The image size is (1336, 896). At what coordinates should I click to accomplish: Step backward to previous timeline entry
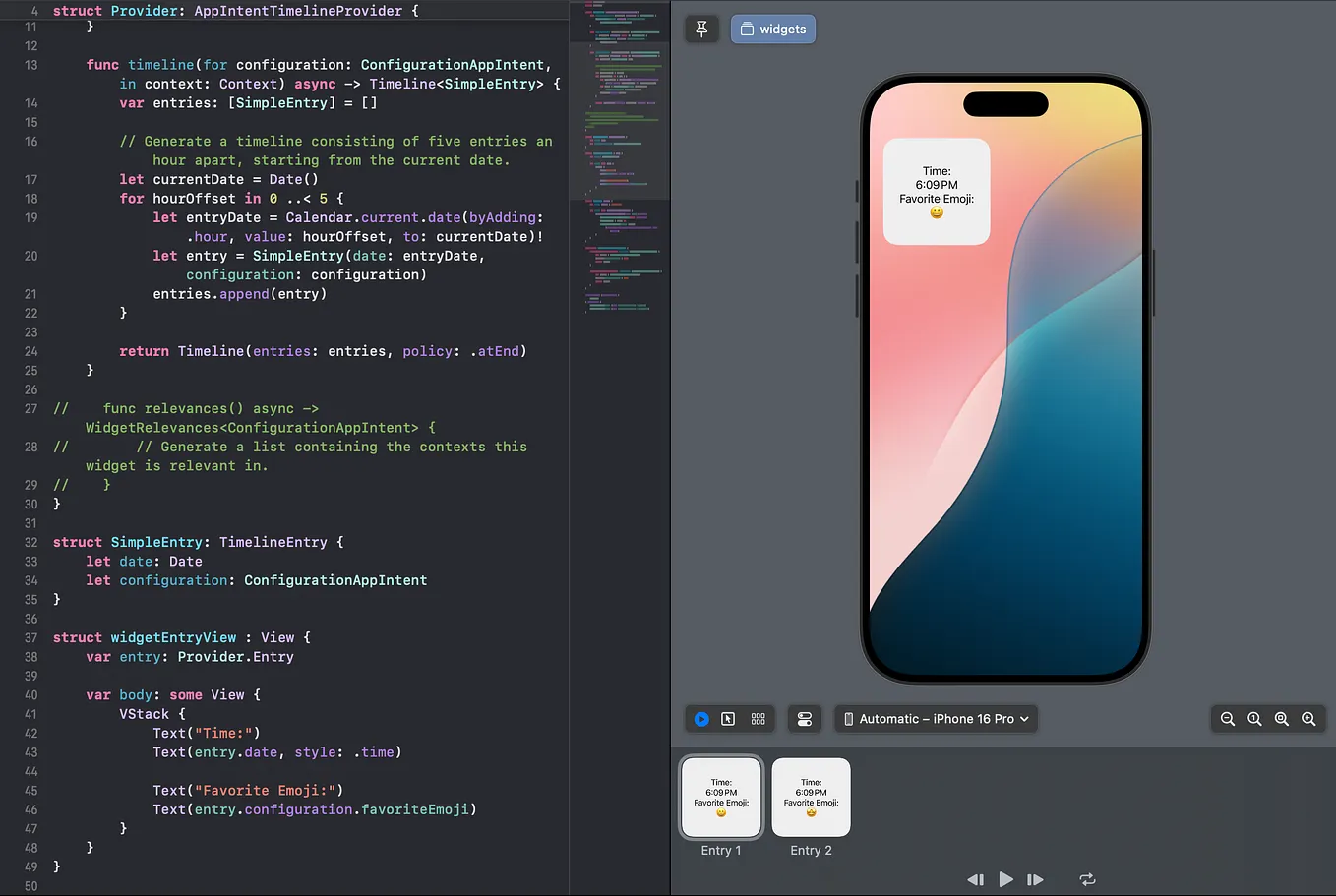975,879
